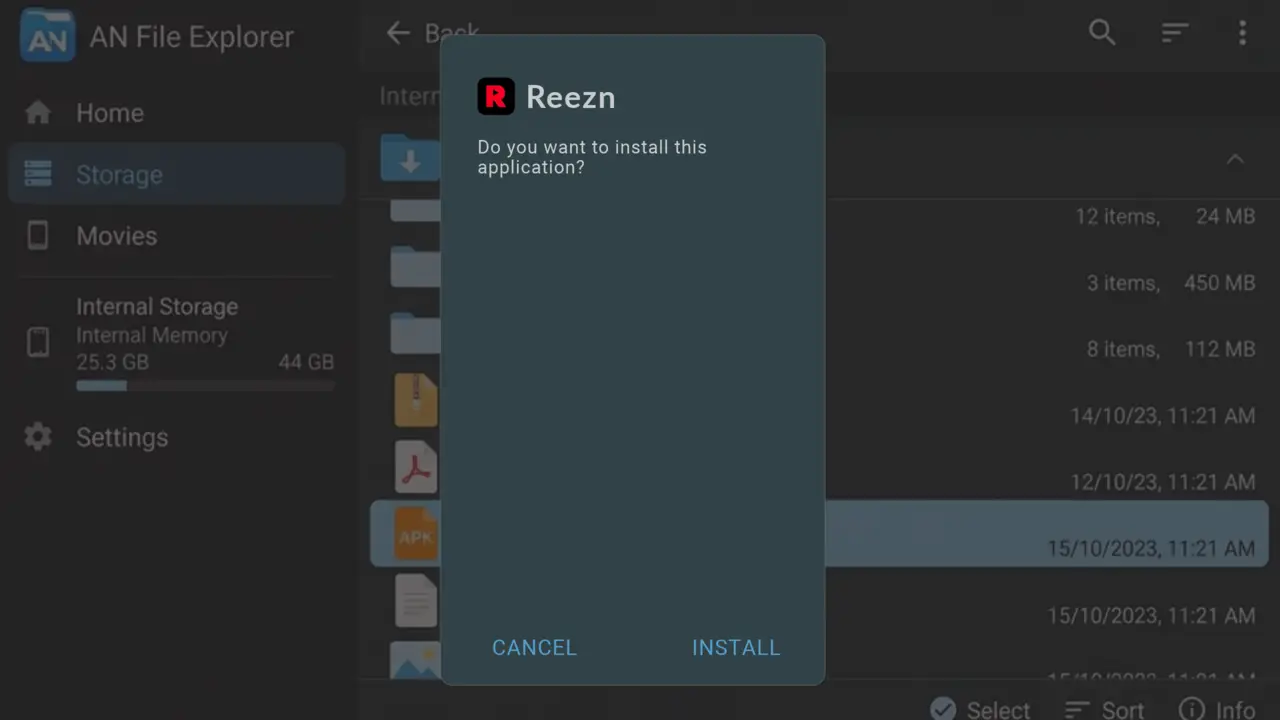Dismiss dialog with CANCEL
Screen dimensions: 1280x720
tap(534, 647)
